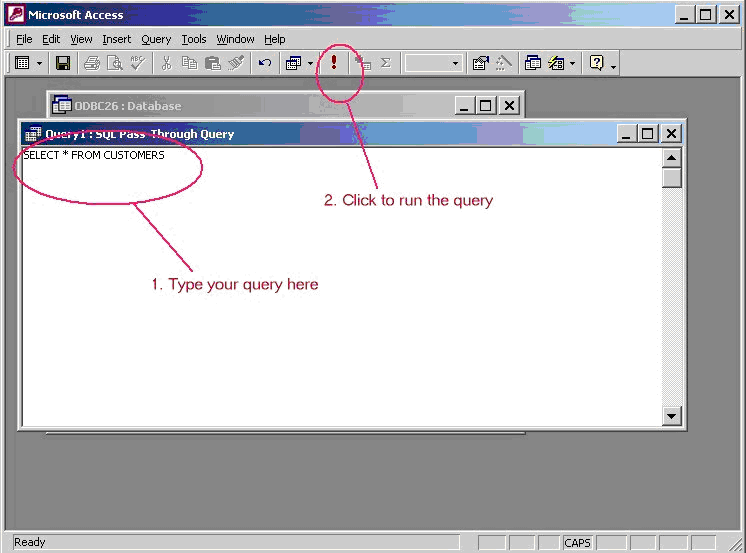
Task: Open the Tools menu
Action: coord(194,39)
